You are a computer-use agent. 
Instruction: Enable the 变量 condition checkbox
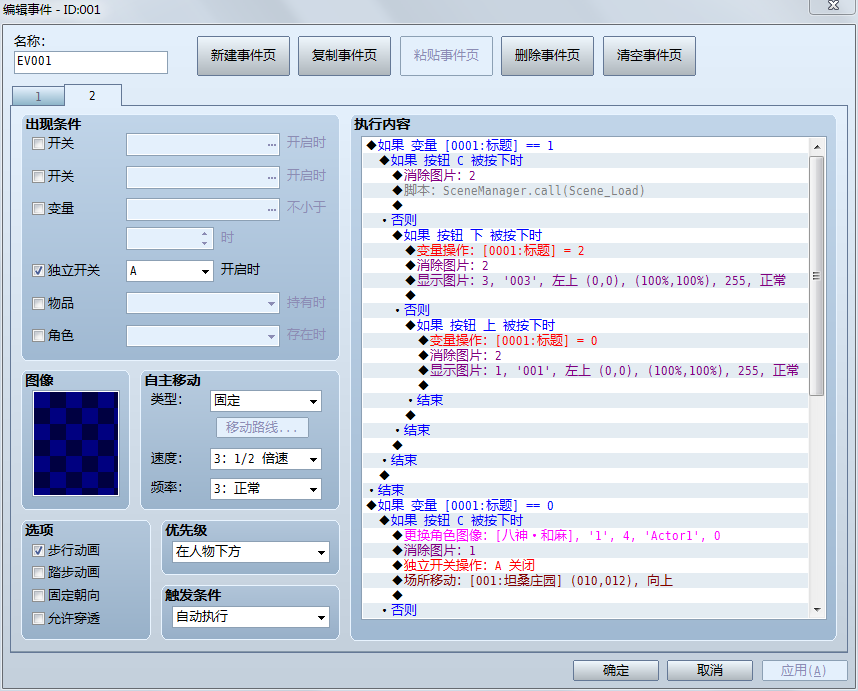pos(38,208)
